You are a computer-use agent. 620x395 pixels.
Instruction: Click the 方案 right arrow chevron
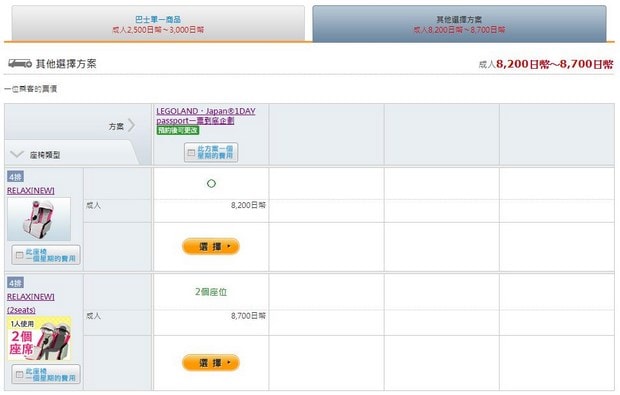(x=131, y=126)
